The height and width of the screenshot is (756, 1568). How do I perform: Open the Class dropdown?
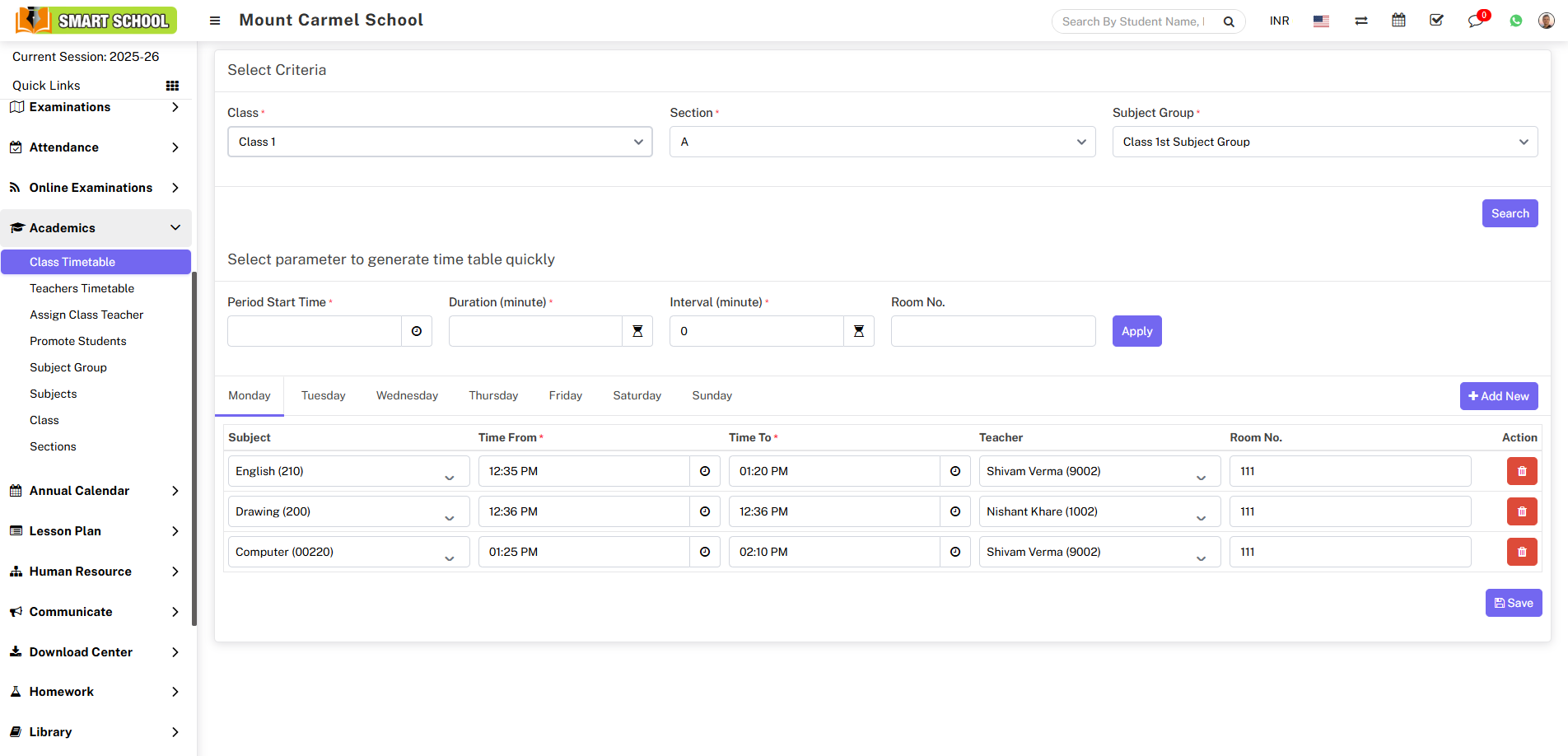coord(440,142)
